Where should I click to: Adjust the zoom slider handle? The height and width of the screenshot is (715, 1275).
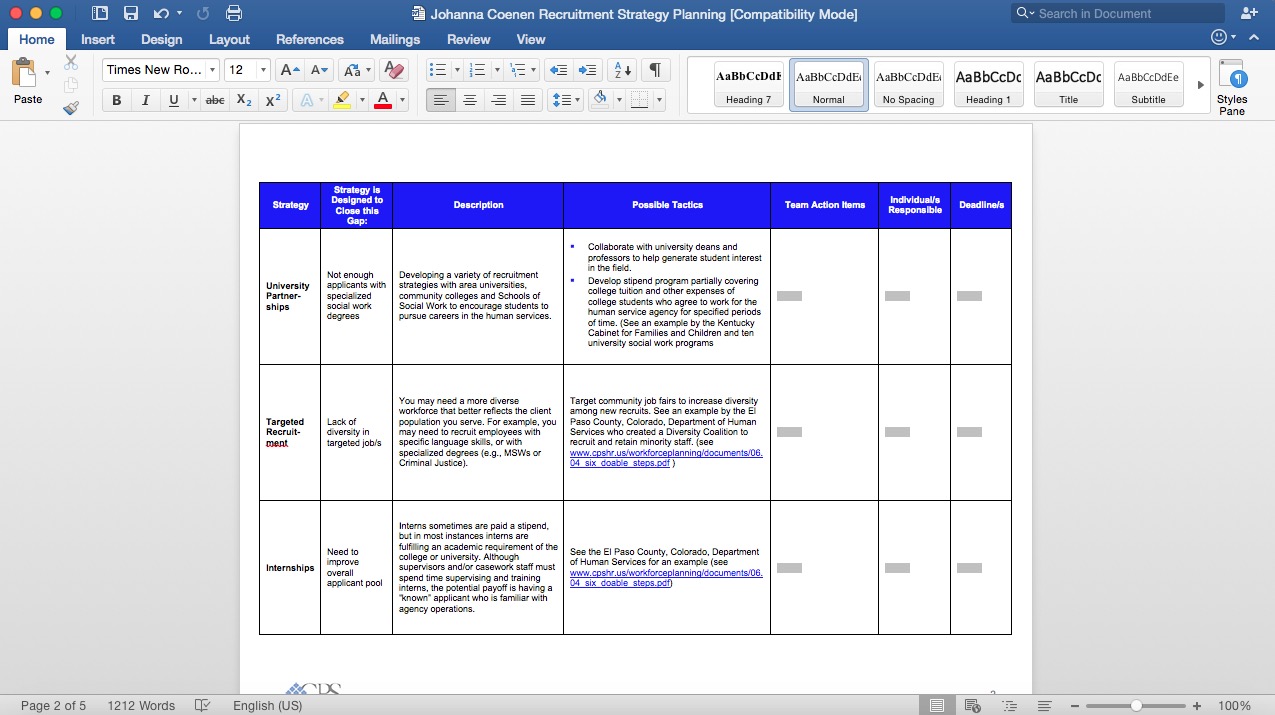coord(1137,705)
